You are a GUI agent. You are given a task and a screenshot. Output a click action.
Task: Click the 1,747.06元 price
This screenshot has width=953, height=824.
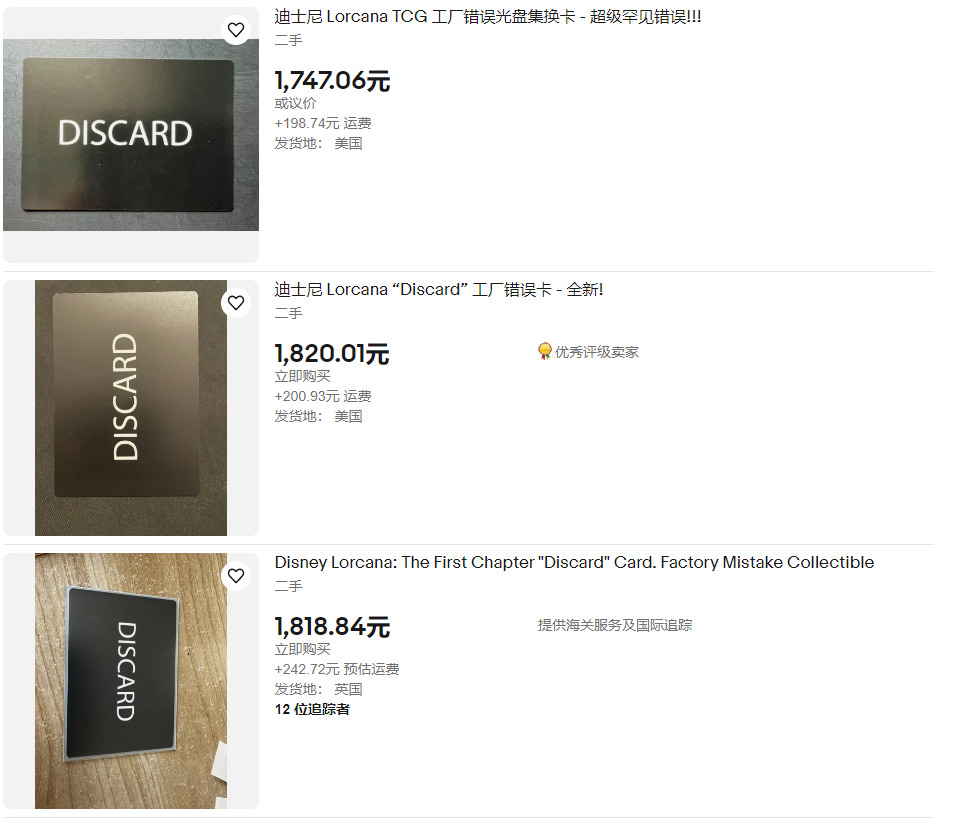coord(332,81)
